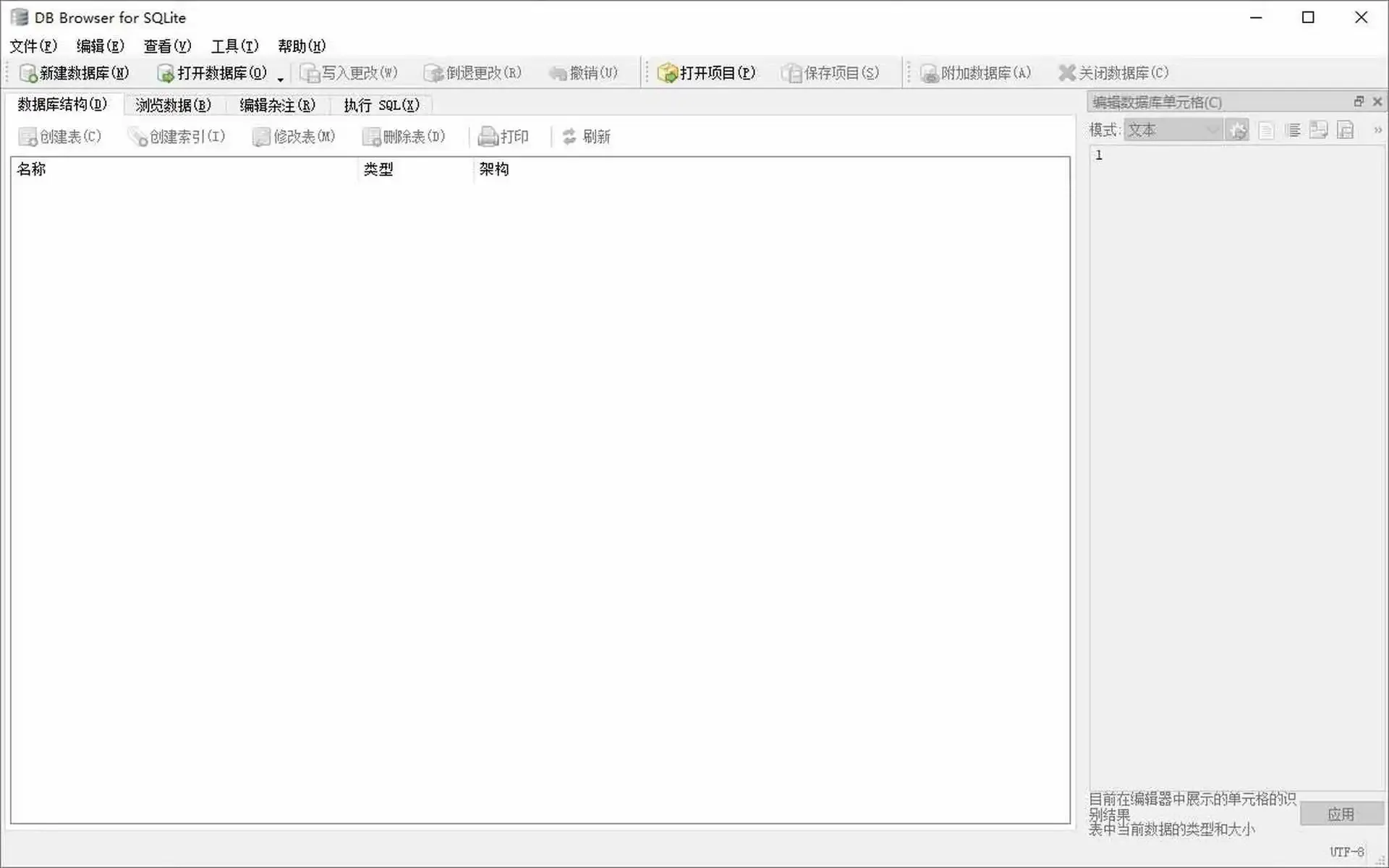Click the 打开项目 (Open Project) toolbar icon
This screenshot has height=868, width=1389.
tap(667, 74)
